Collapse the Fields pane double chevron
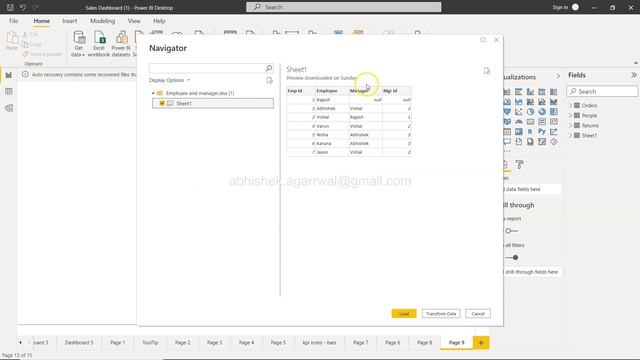Viewport: 640px width, 360px height. pyautogui.click(x=634, y=75)
